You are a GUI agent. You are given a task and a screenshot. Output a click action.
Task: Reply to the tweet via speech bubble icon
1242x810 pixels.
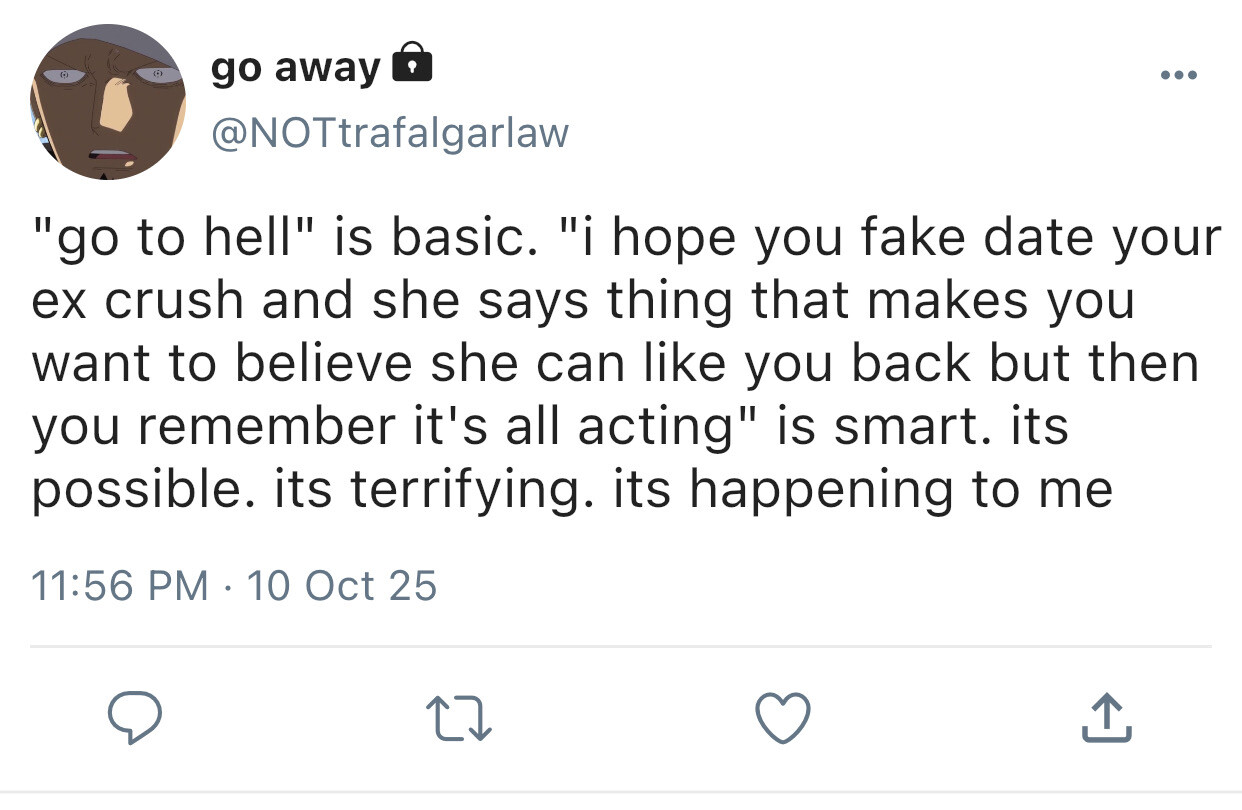pyautogui.click(x=138, y=718)
